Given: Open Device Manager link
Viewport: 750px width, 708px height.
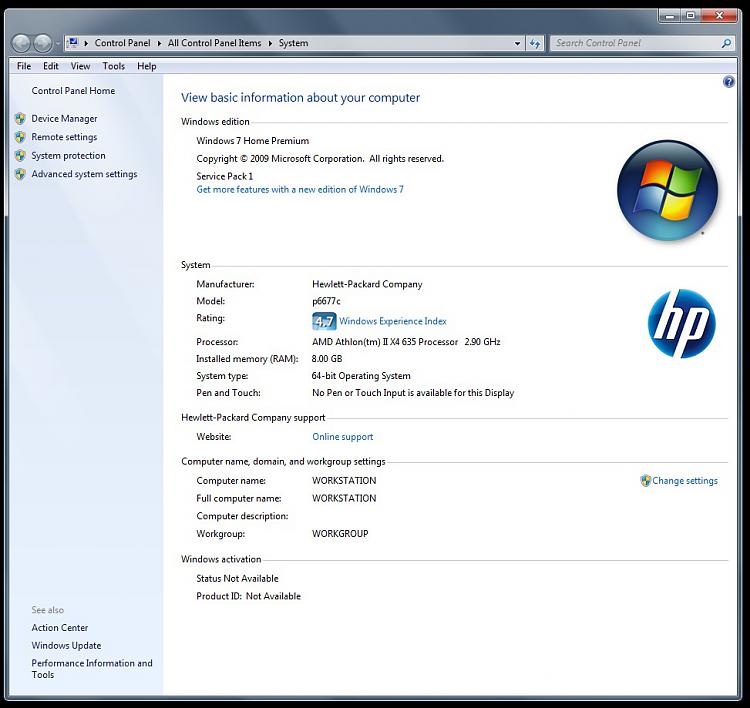Looking at the screenshot, I should pyautogui.click(x=64, y=119).
